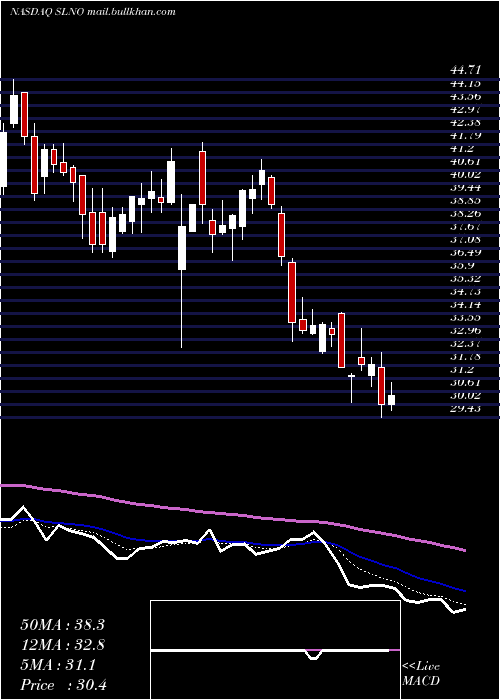Image resolution: width=500 pixels, height=700 pixels.
Task: Select the 33.55 price label
Action: [x=465, y=317]
